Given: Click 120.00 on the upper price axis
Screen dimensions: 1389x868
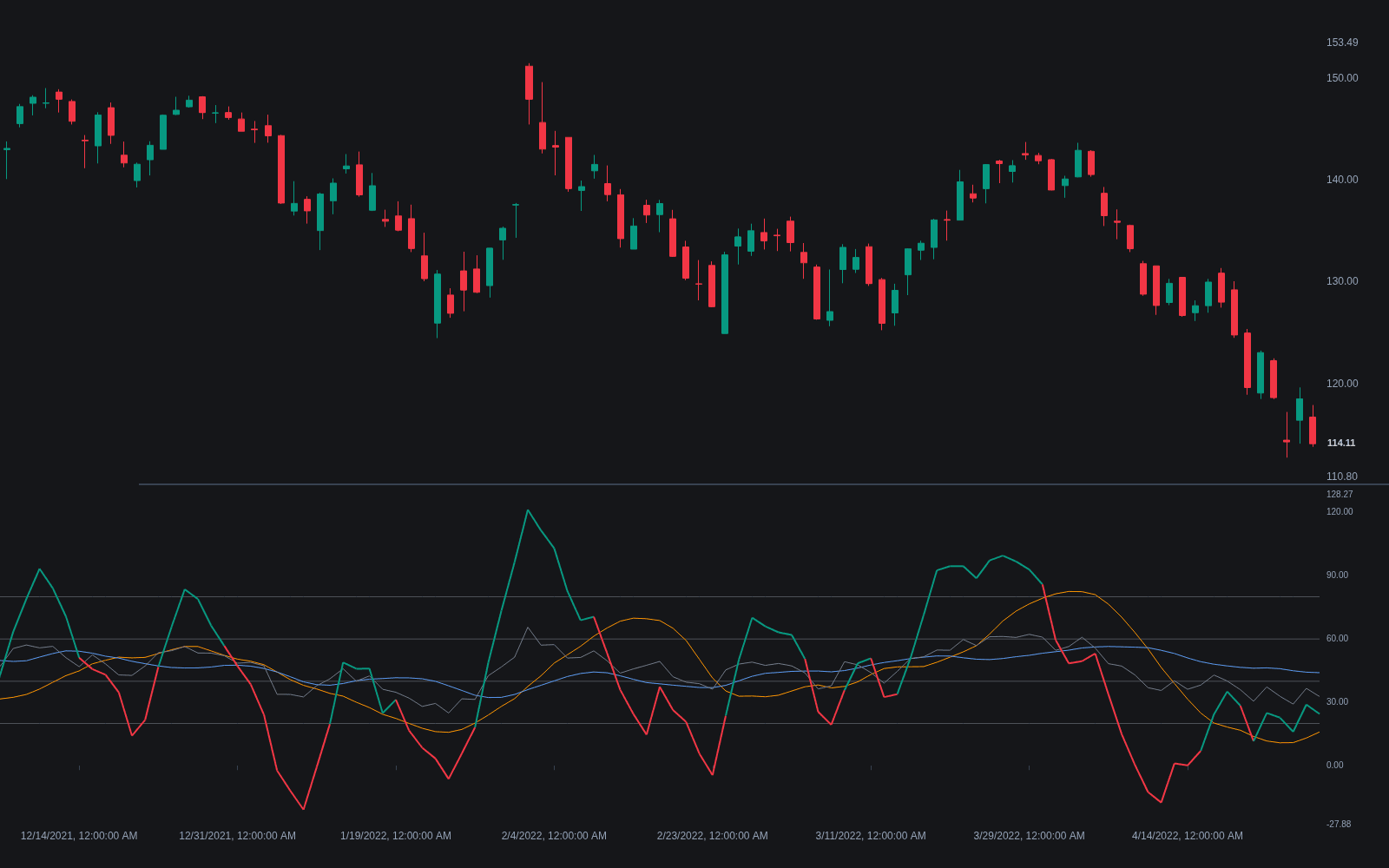Looking at the screenshot, I should [x=1342, y=384].
